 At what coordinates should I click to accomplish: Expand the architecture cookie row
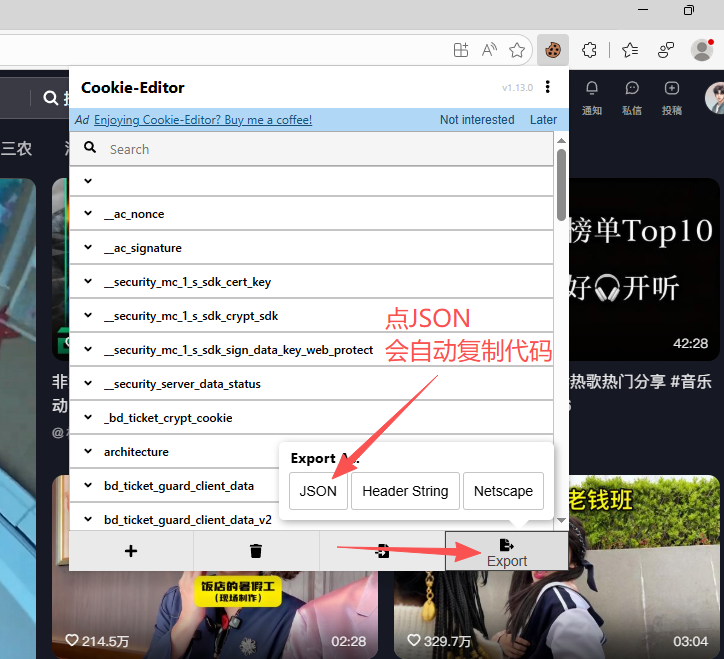pos(175,452)
